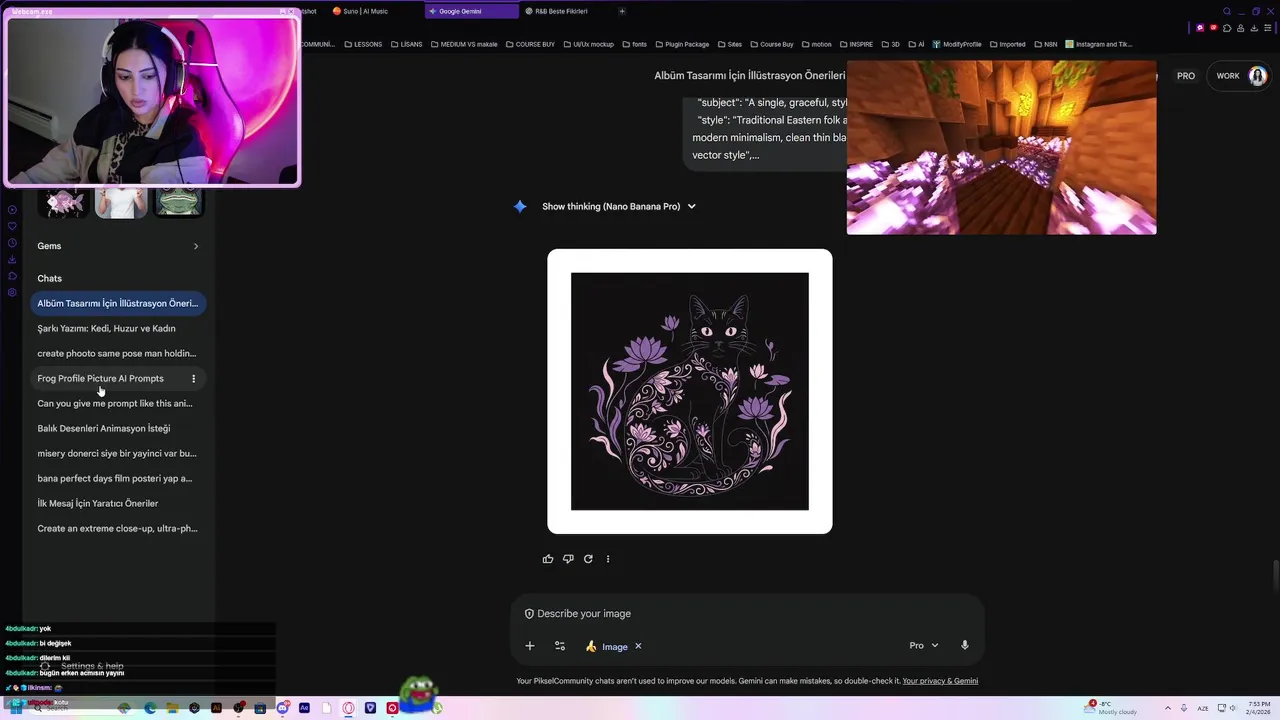Dislike the generated cat image response

click(568, 559)
